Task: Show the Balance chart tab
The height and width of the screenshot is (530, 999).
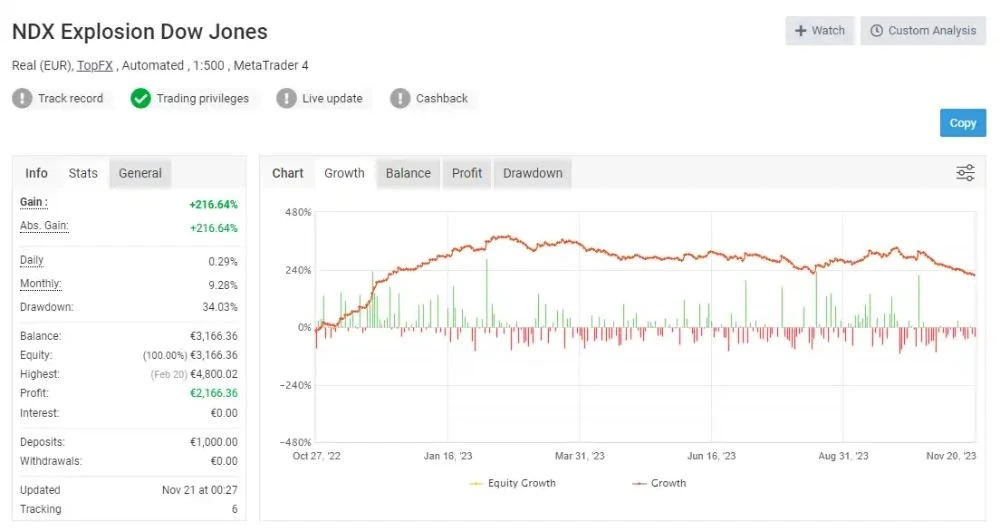Action: point(408,173)
